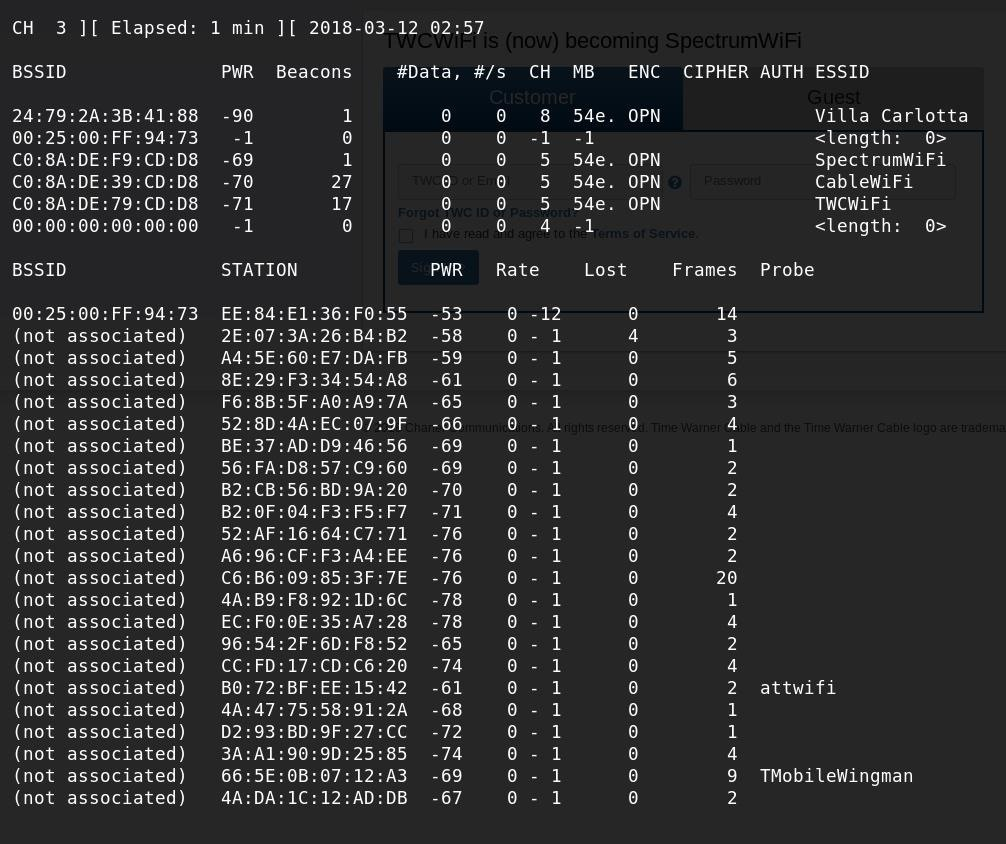Screen dimensions: 1006x844
Task: Click the 'Rate' column header
Action: [x=518, y=270]
